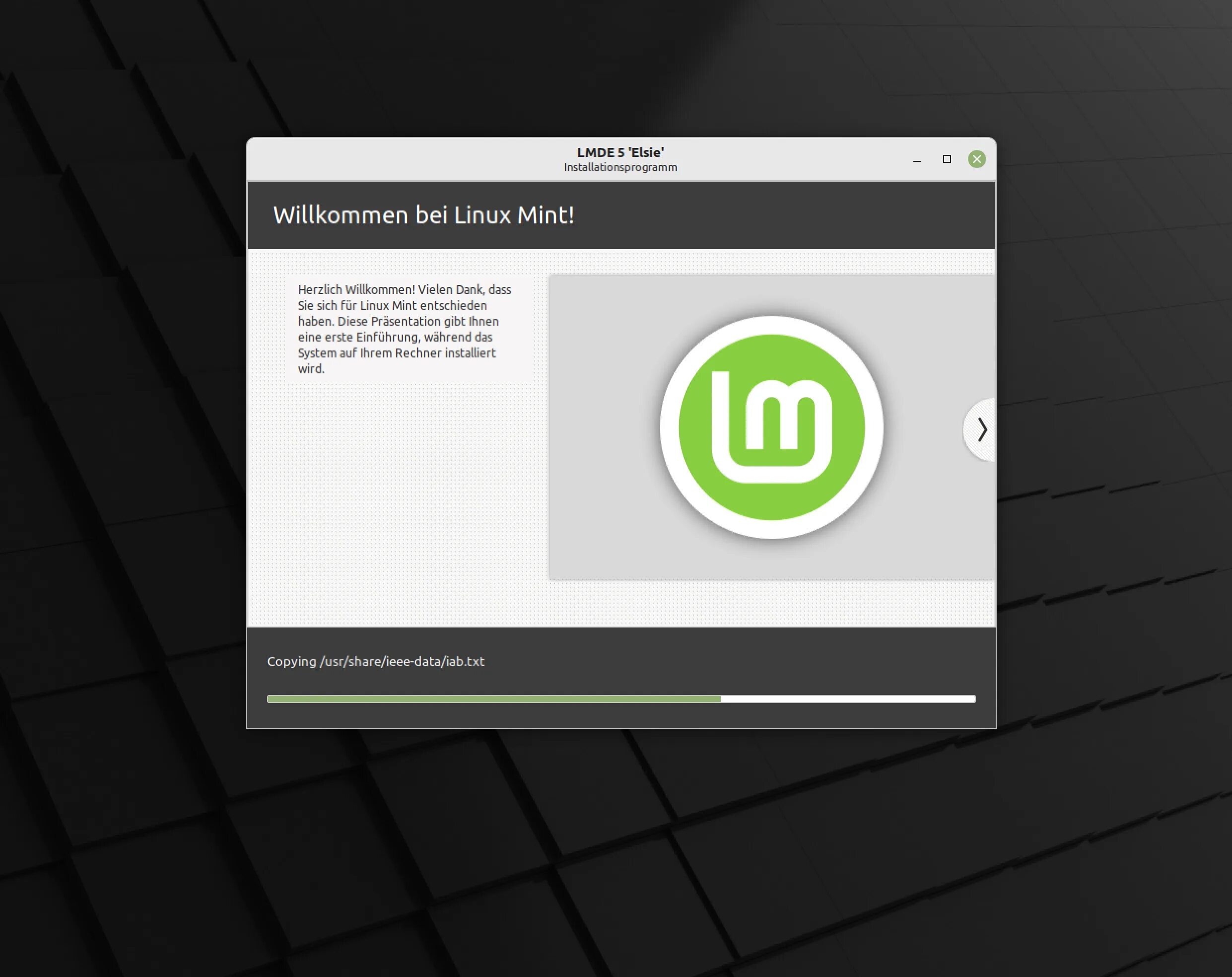Click the 'Installationsprogramm' subtitle in title bar
The width and height of the screenshot is (1232, 977).
coord(620,167)
